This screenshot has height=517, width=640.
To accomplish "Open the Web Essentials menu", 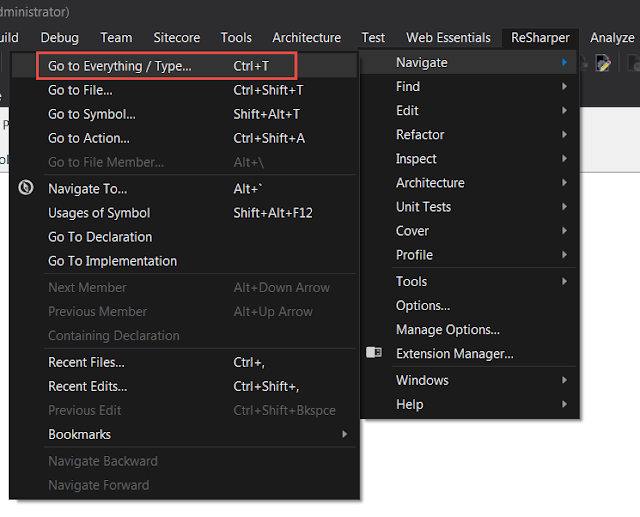I will pos(448,38).
